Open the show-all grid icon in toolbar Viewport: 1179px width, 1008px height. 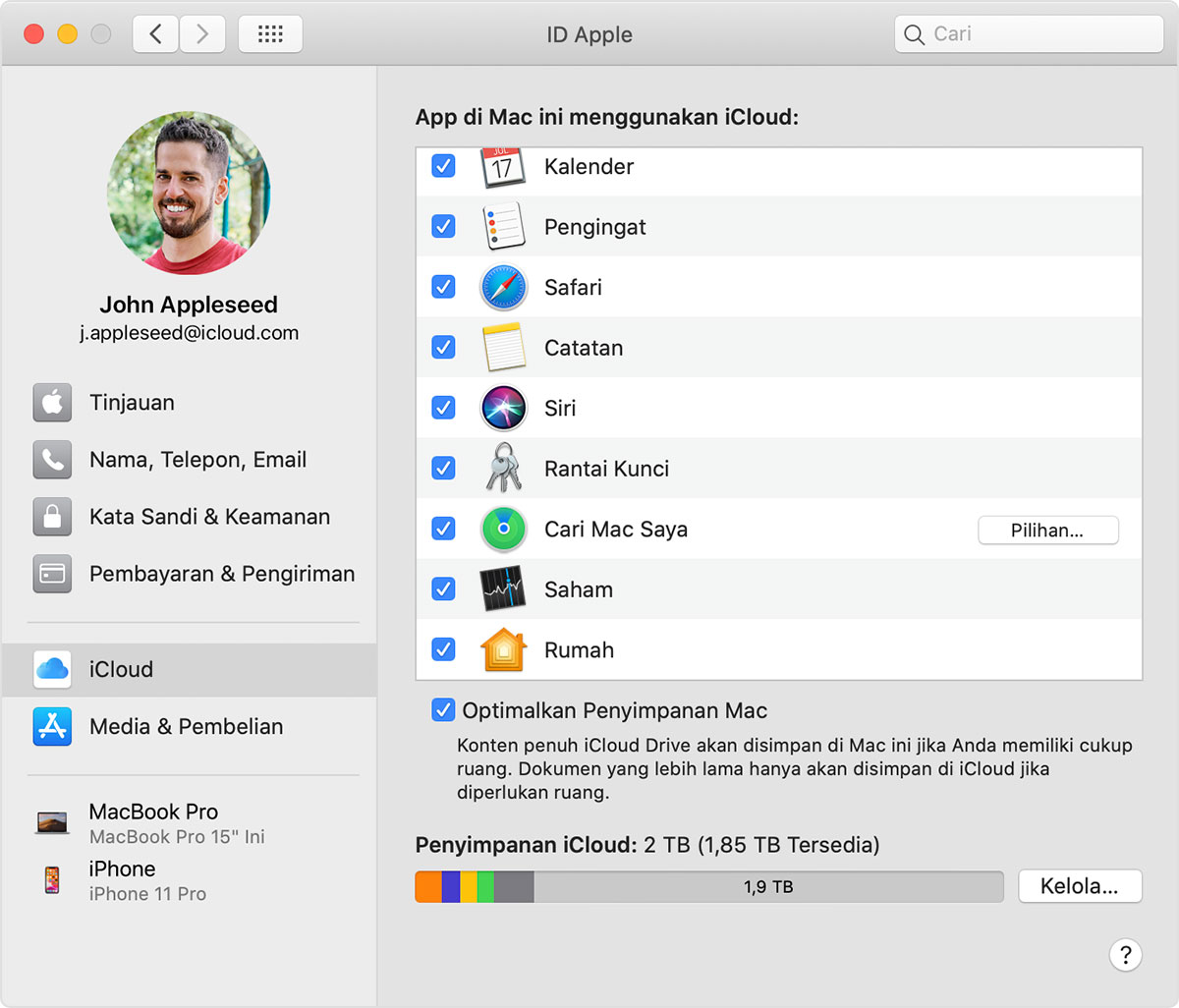click(270, 34)
